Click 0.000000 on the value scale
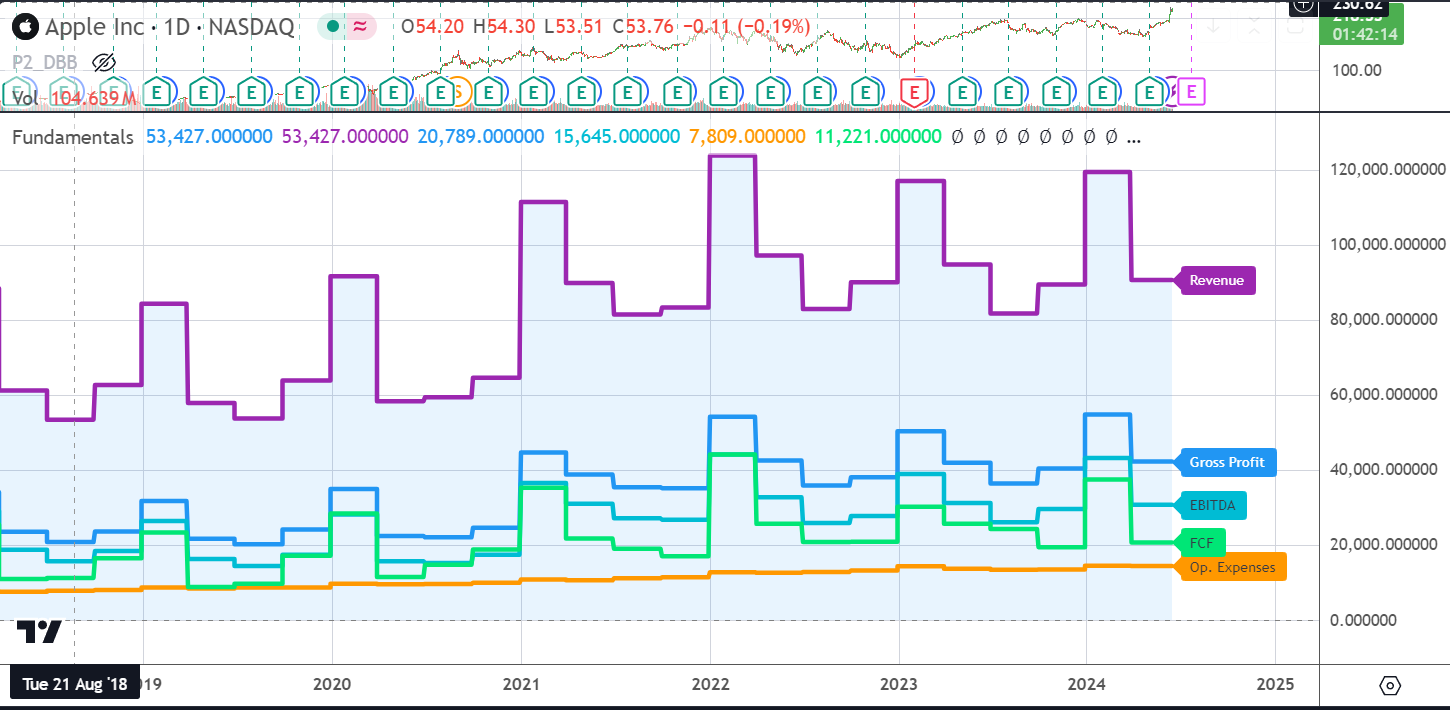The height and width of the screenshot is (710, 1450). click(1362, 620)
